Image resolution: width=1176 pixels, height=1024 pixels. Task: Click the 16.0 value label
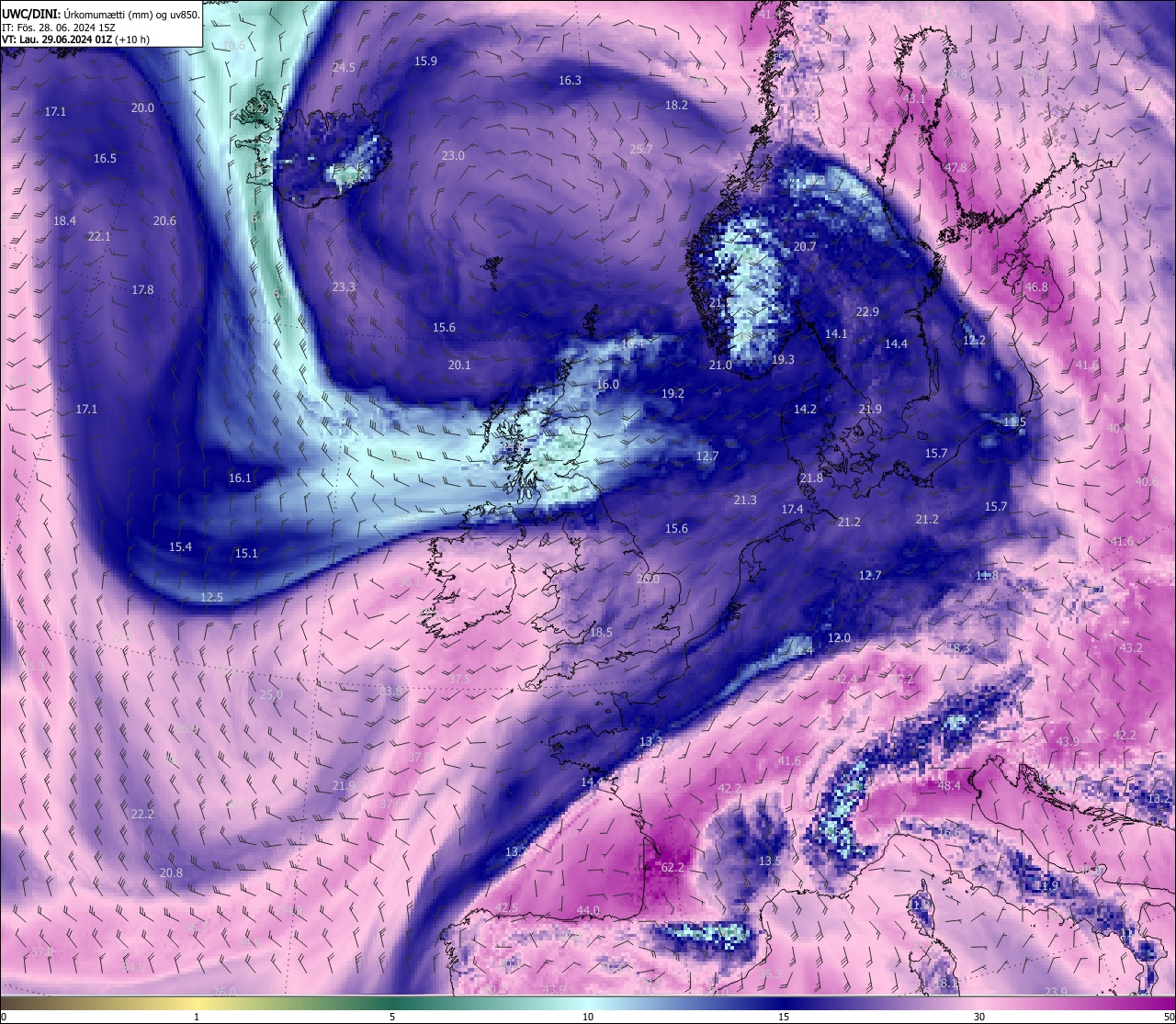pos(607,384)
